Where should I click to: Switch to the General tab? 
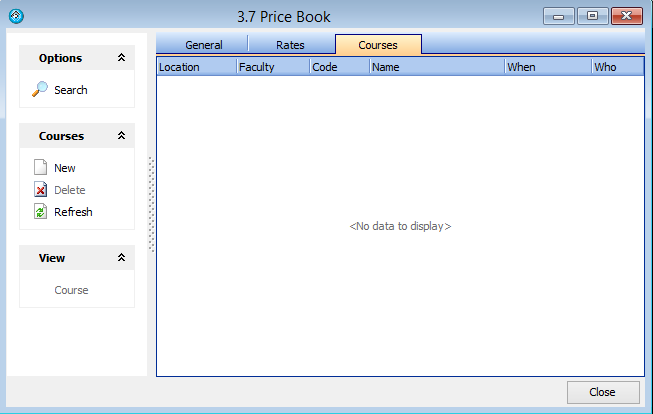[203, 45]
